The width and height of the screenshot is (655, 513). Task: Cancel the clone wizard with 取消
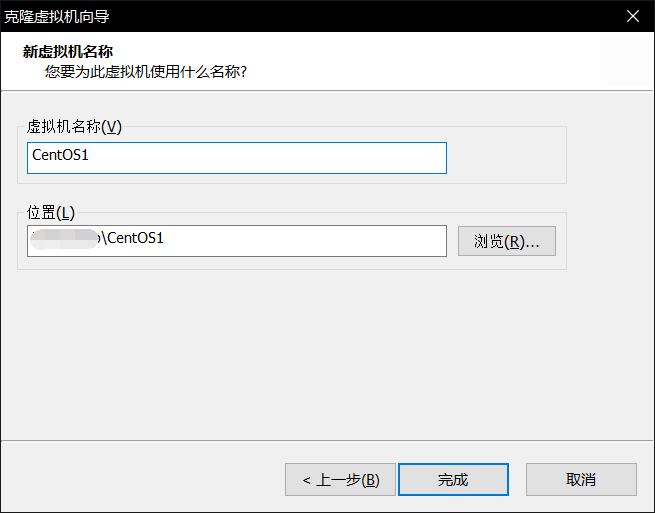click(581, 480)
